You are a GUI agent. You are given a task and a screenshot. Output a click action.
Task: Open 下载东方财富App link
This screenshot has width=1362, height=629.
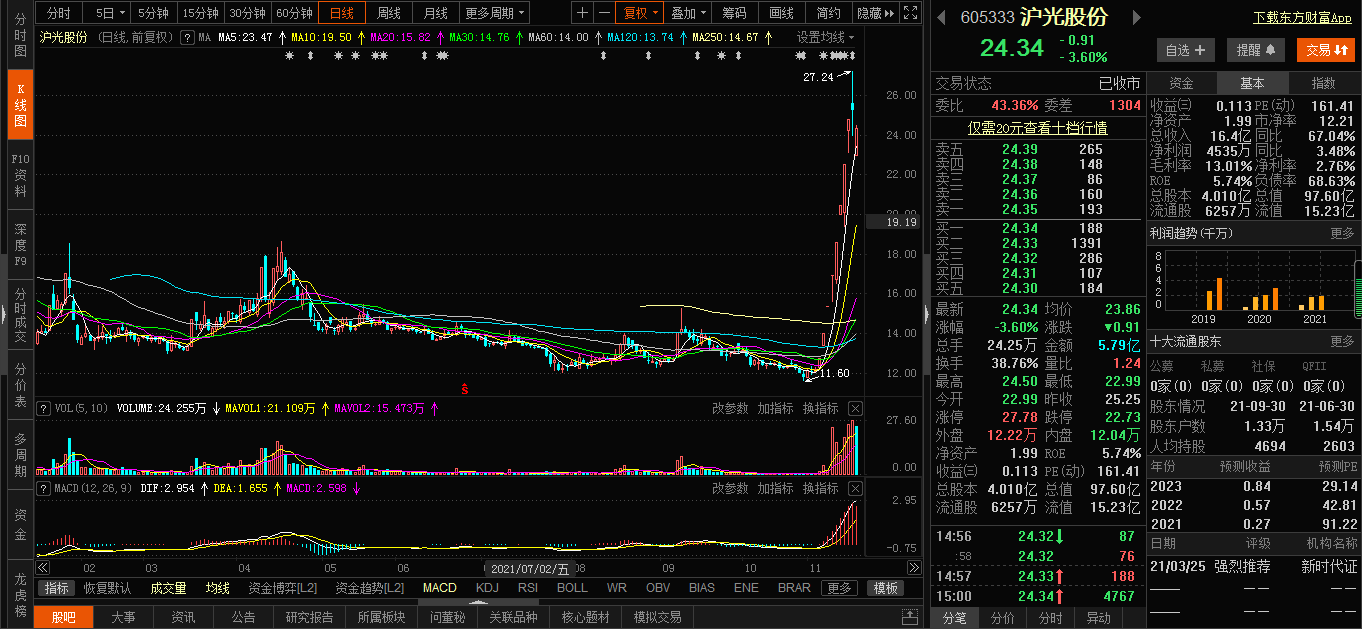(1302, 17)
